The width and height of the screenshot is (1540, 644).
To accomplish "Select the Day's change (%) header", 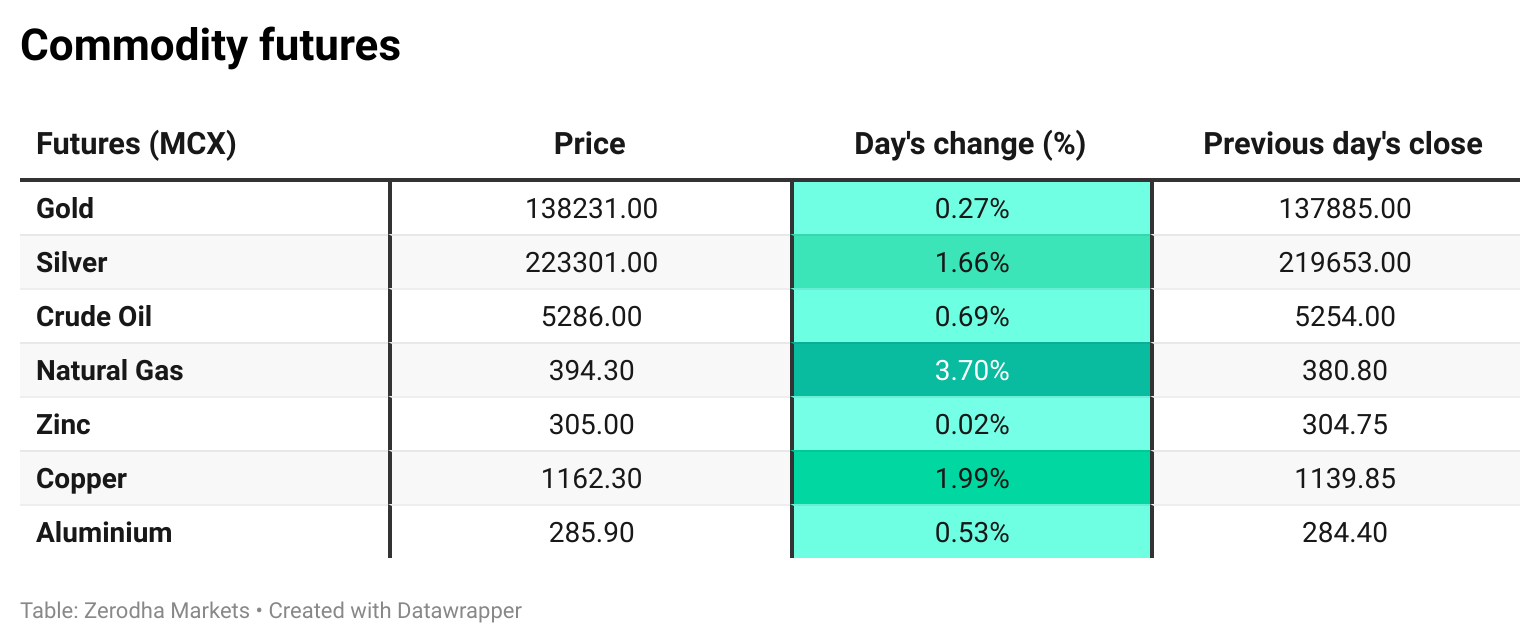I will coord(970,144).
